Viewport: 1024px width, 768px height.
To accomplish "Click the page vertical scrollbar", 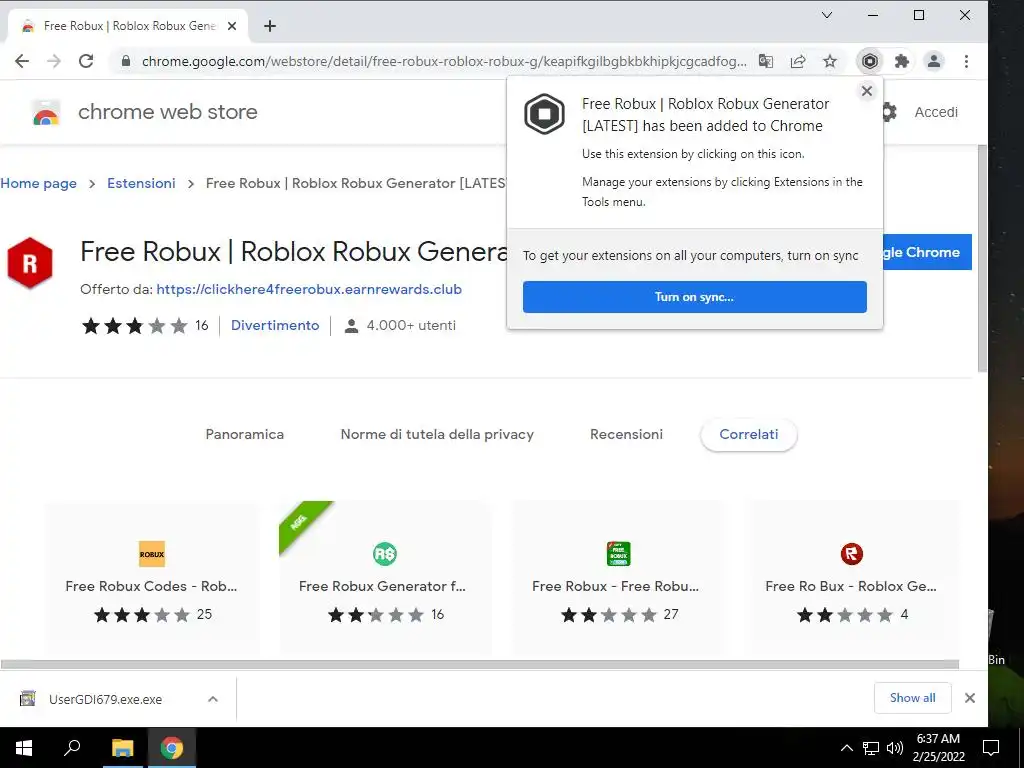I will coord(982,260).
